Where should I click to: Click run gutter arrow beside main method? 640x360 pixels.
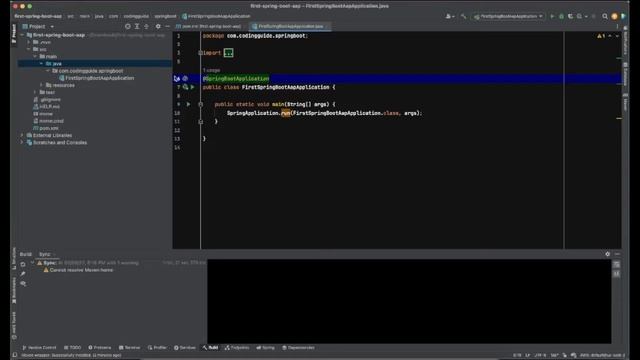188,104
